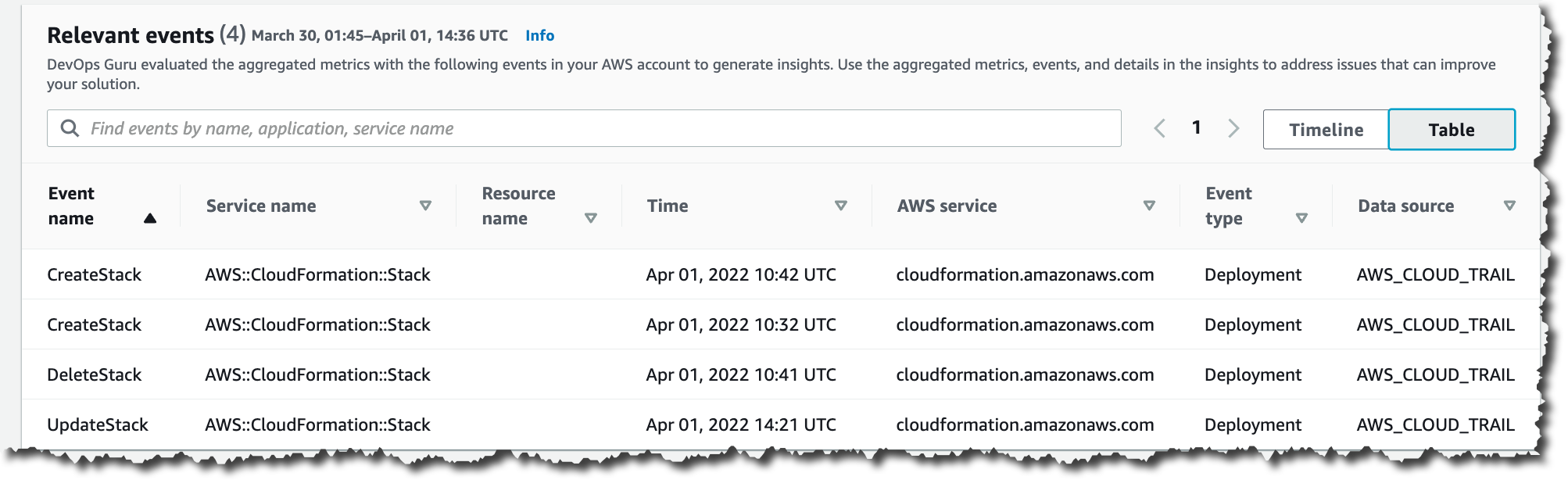Sort by Event name ascending arrow
Viewport: 1568px width, 480px height.
point(150,219)
